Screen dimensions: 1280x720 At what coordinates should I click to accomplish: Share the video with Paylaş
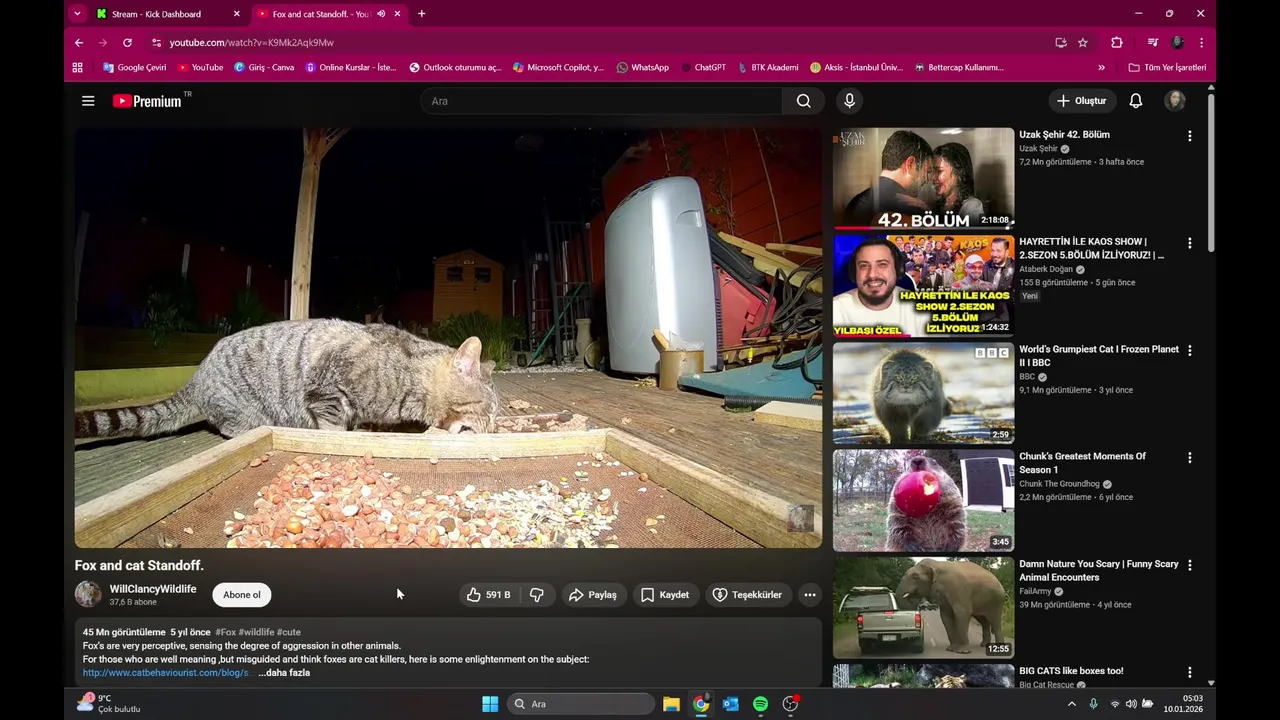(593, 595)
